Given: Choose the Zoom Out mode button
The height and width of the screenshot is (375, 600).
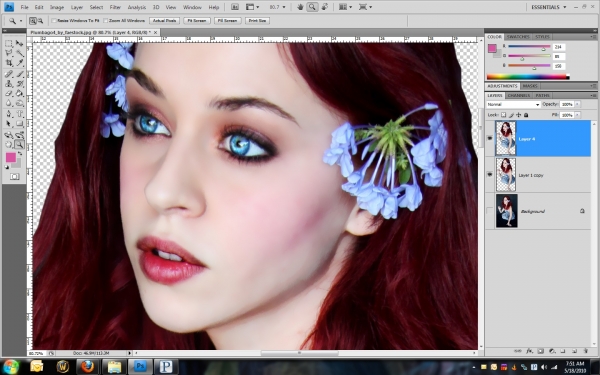Looking at the screenshot, I should point(40,21).
